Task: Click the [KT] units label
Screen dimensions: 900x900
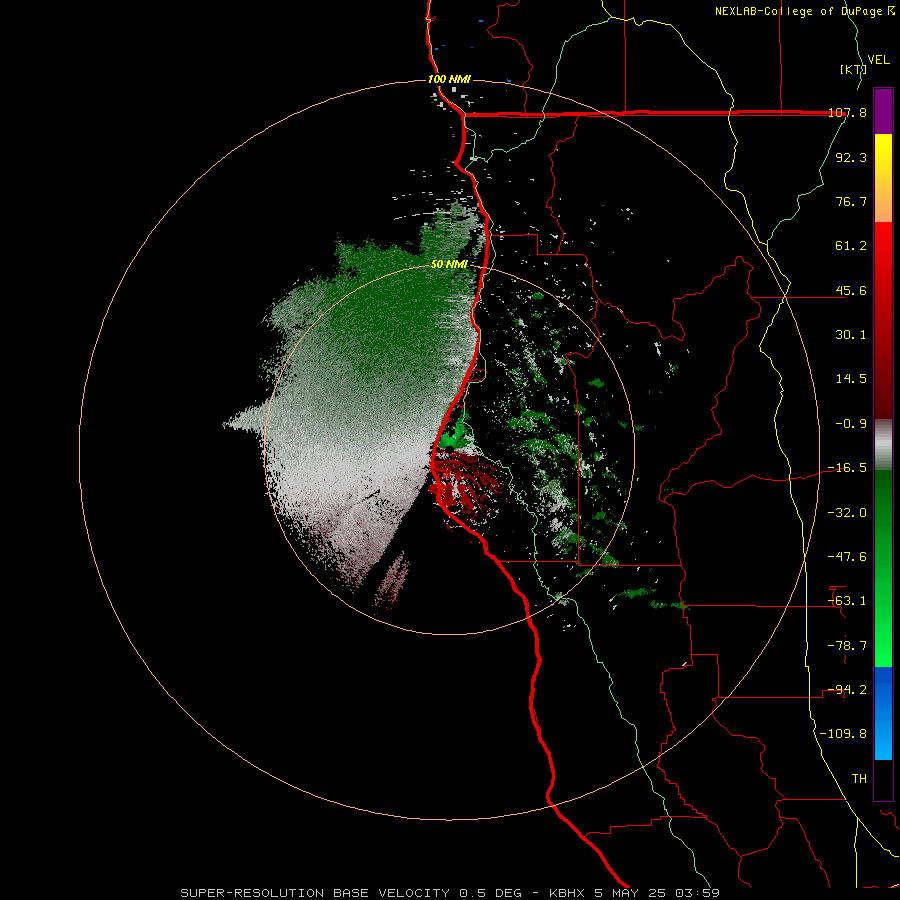Action: coord(853,69)
